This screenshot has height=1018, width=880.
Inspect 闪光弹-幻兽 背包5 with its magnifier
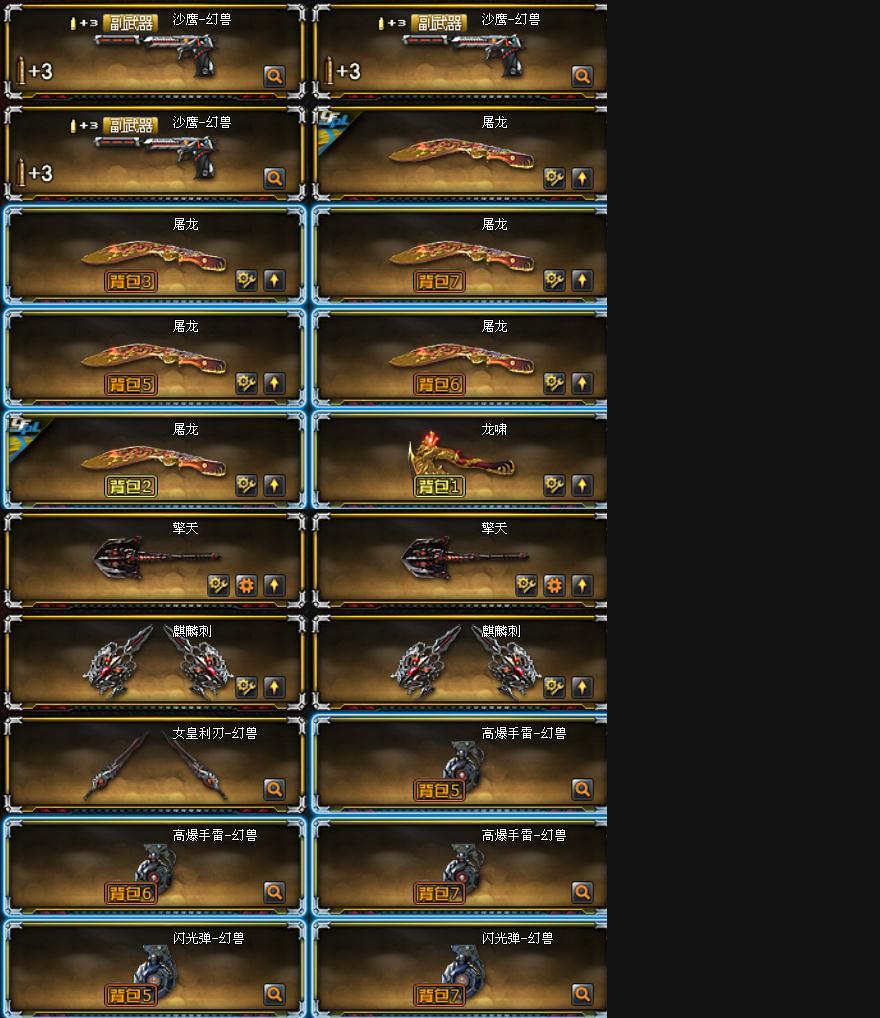[274, 994]
